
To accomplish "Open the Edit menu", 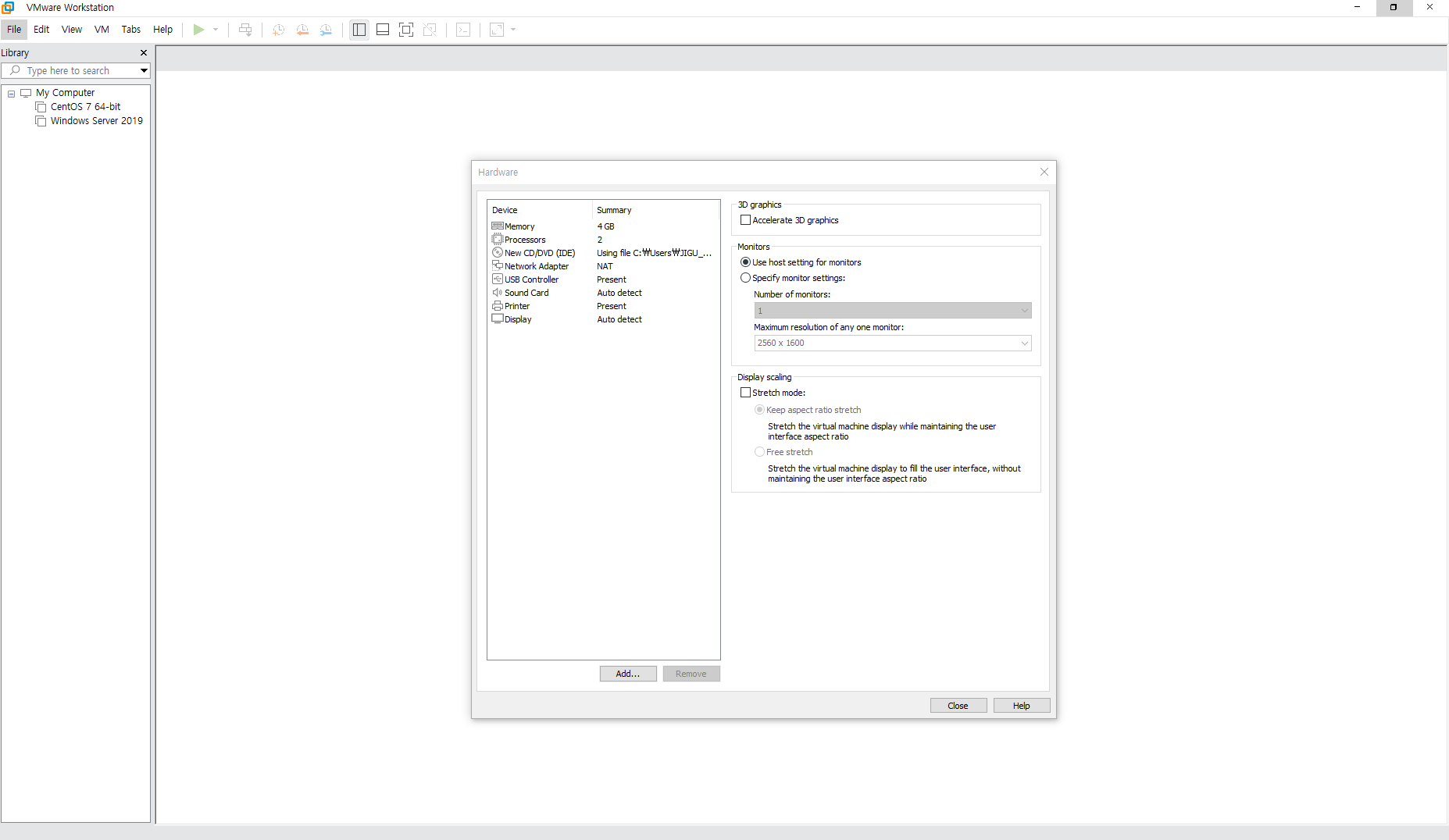I will tap(41, 30).
